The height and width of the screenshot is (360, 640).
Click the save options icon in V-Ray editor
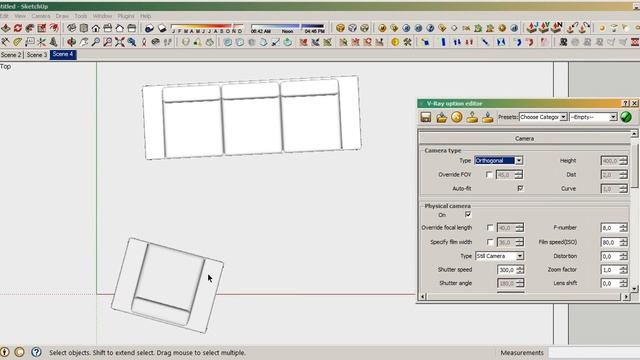tap(426, 117)
